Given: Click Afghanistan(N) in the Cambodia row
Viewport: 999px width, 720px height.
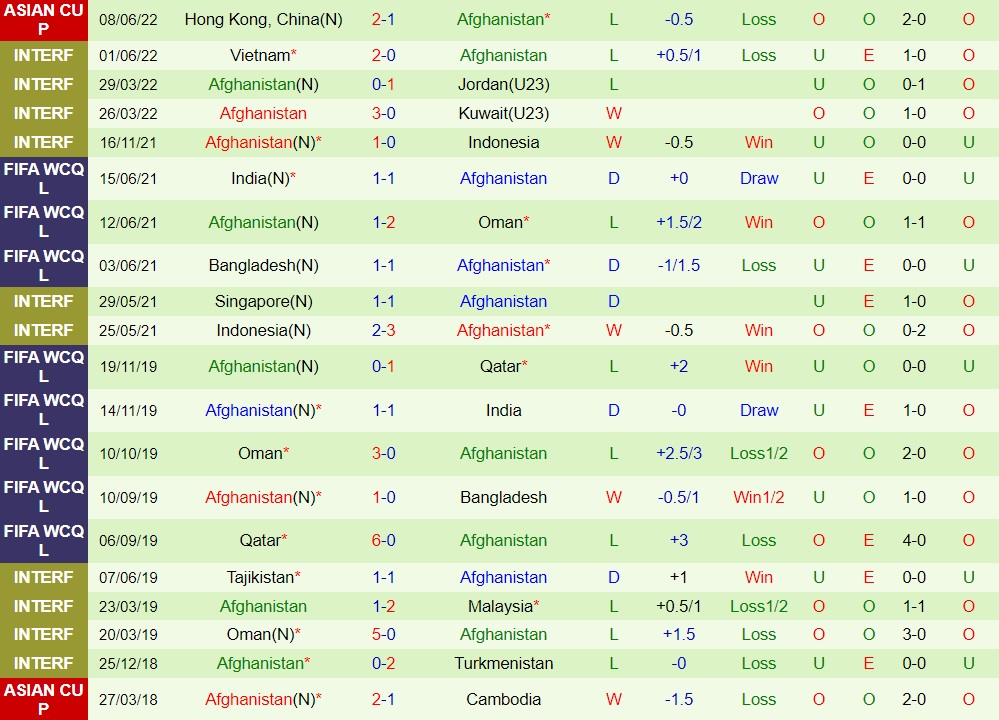Looking at the screenshot, I should click(263, 700).
